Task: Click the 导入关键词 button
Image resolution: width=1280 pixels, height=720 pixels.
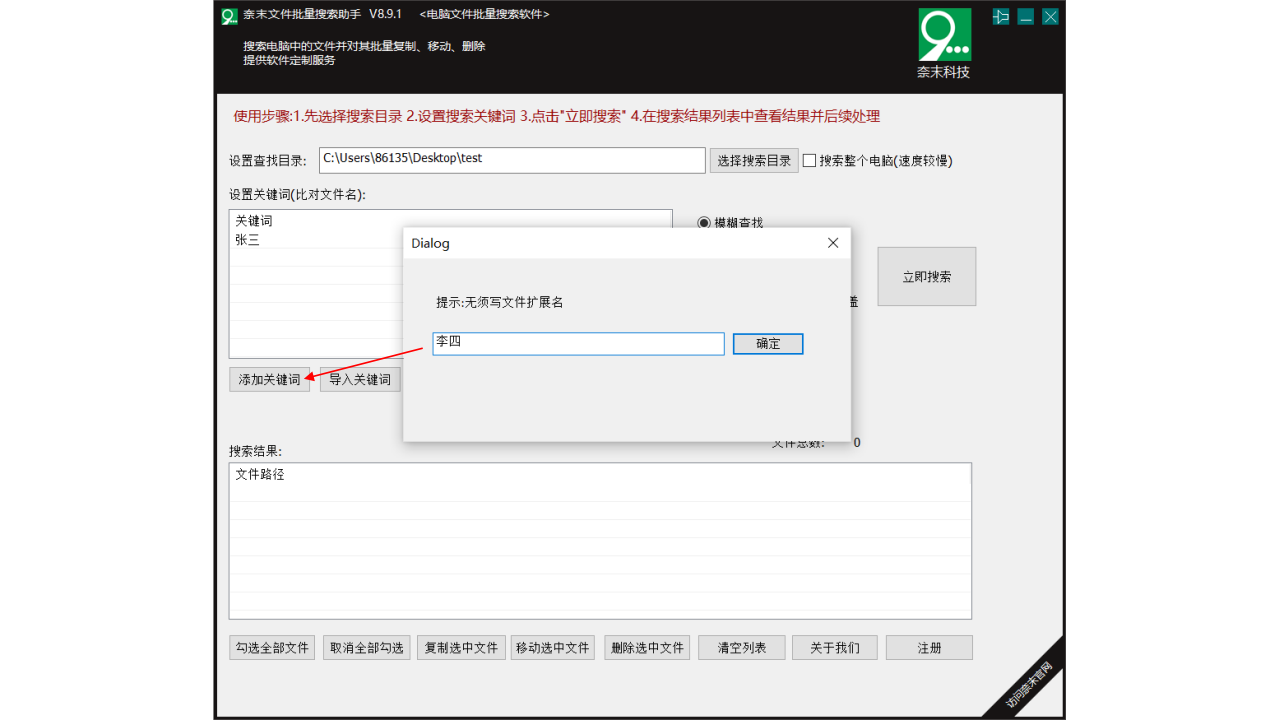Action: [x=360, y=378]
